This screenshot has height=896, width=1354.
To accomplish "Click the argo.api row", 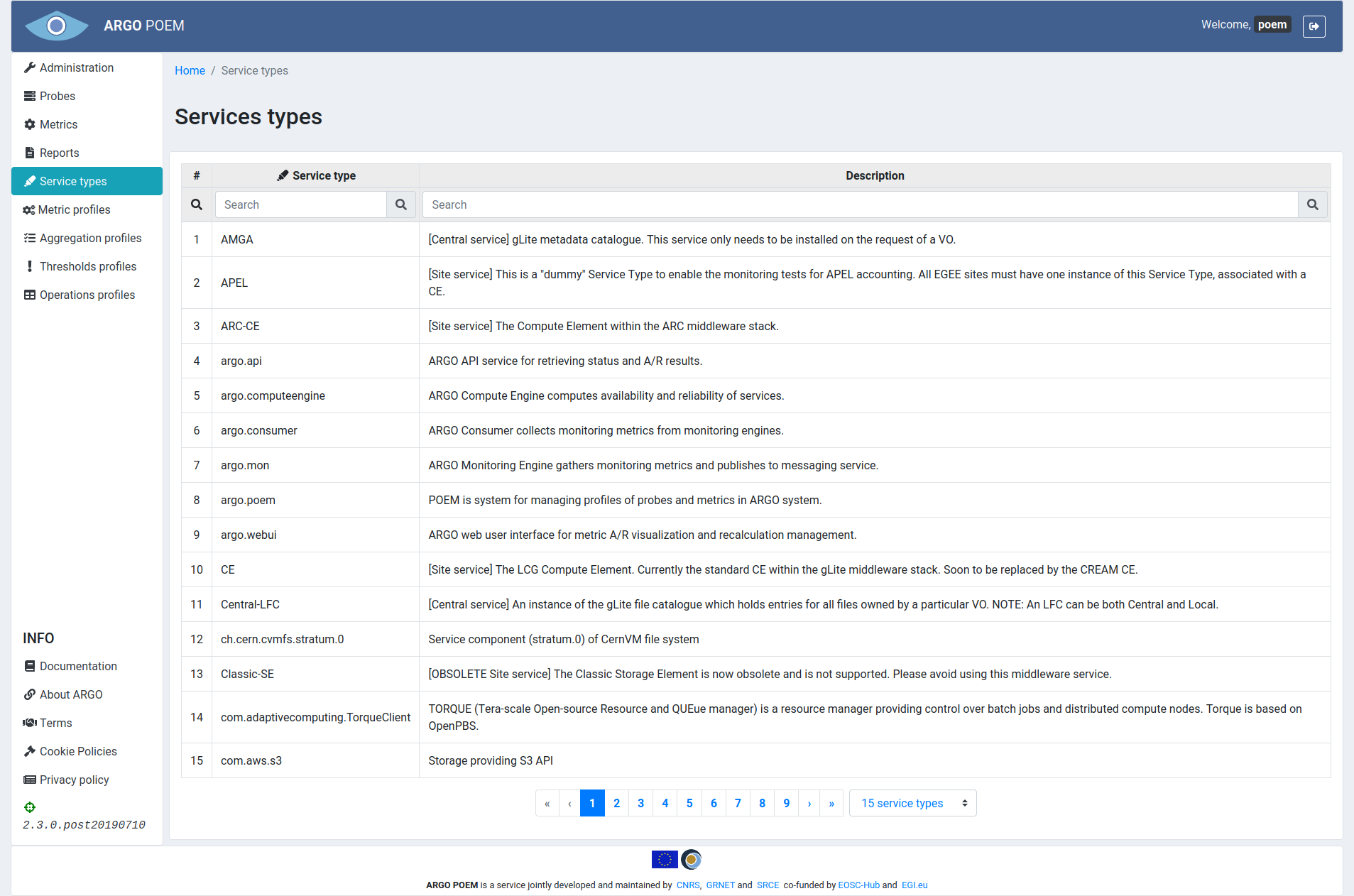I will tap(755, 361).
